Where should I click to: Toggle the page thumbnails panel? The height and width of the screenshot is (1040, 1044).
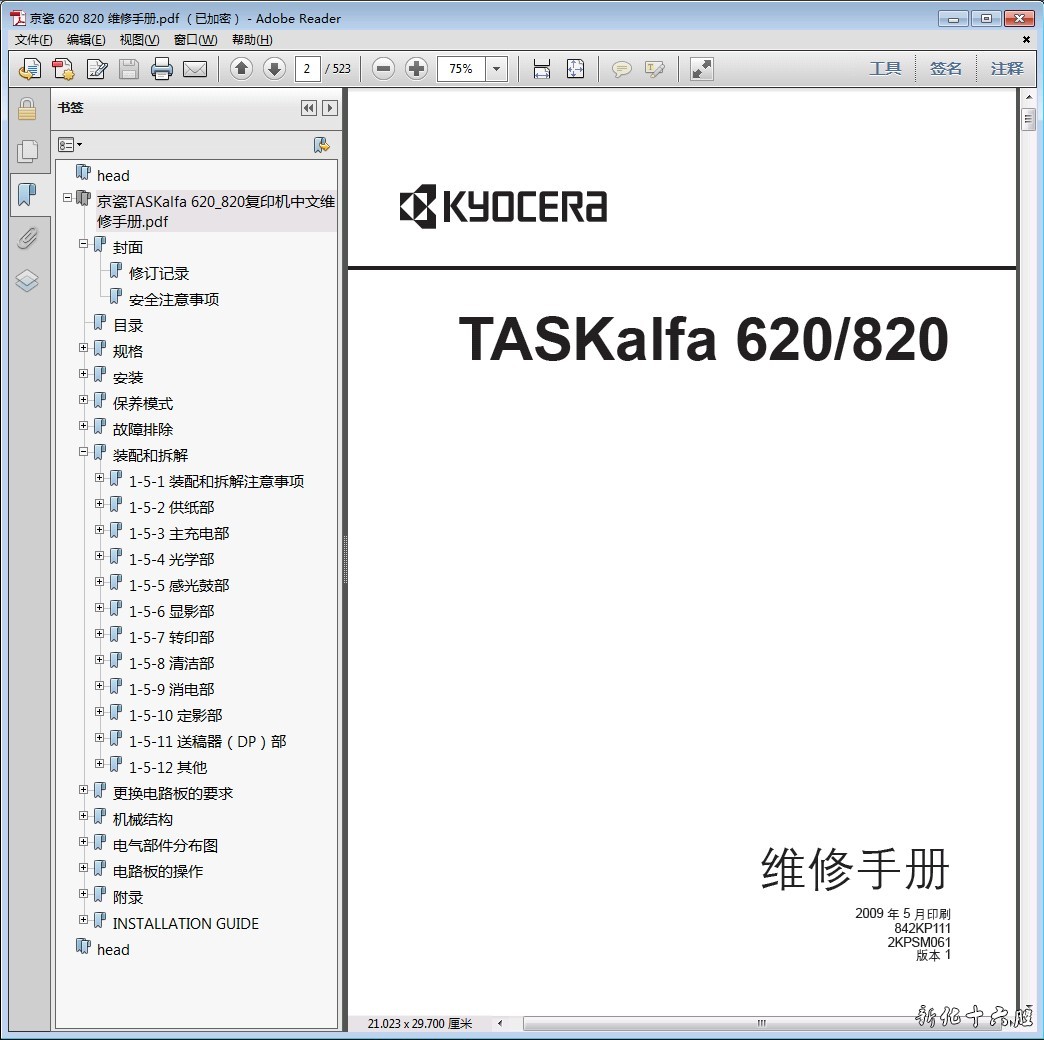[27, 152]
